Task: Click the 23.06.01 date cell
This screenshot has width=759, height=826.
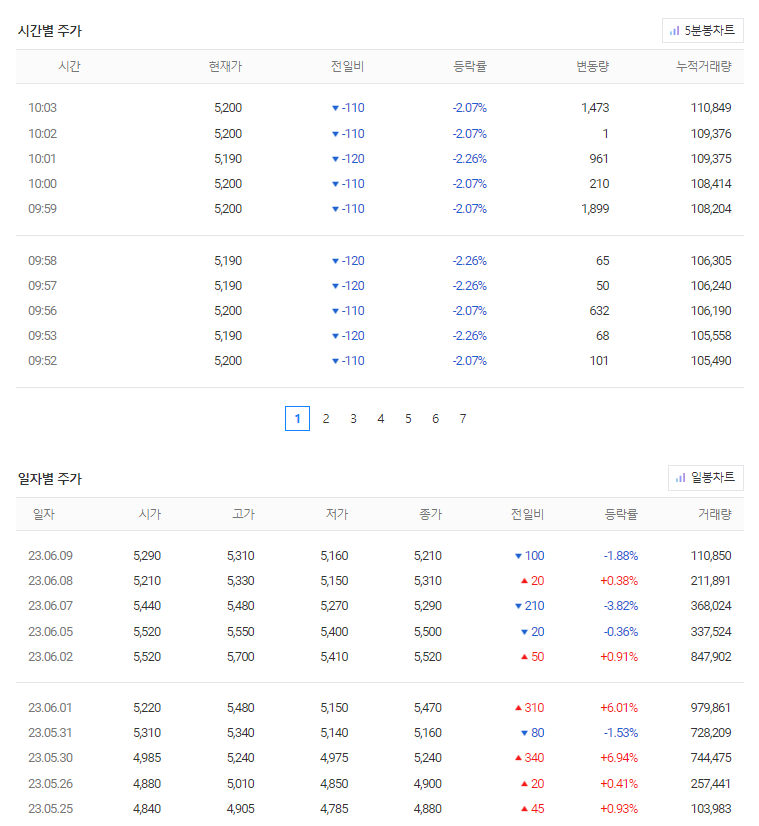Action: pyautogui.click(x=51, y=707)
